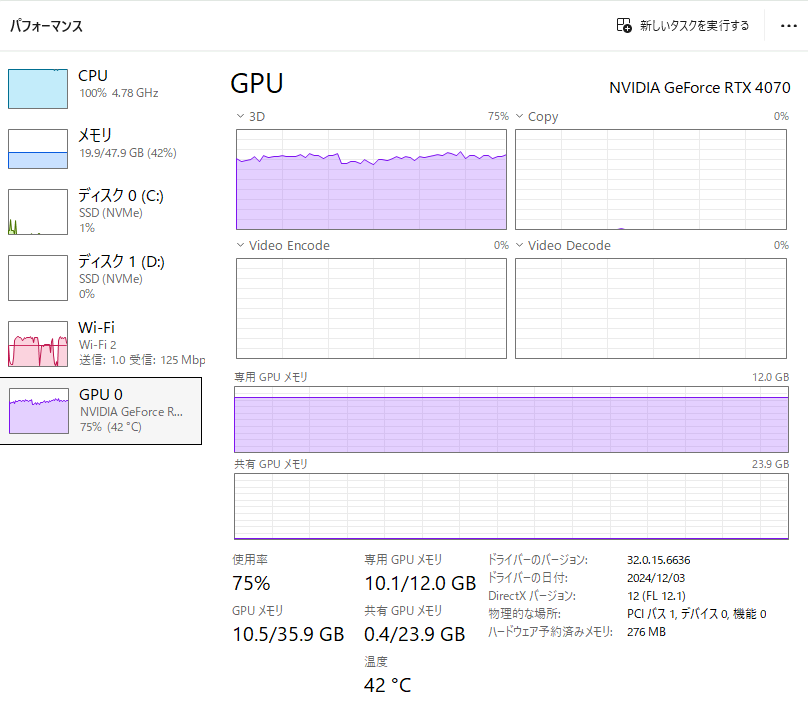Click the パフォーマンス page heading
This screenshot has height=705, width=808.
(46, 26)
